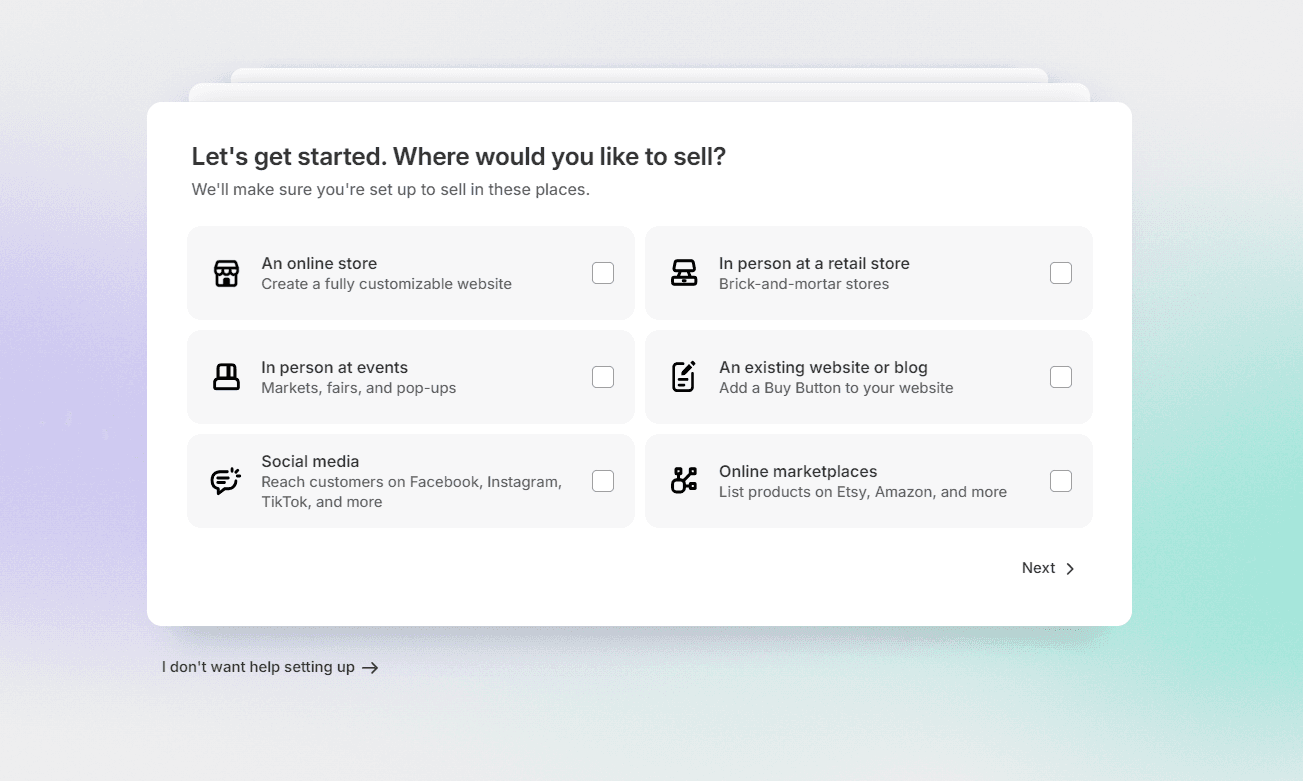1303x781 pixels.
Task: Check the existing website or blog checkbox
Action: [x=1061, y=377]
